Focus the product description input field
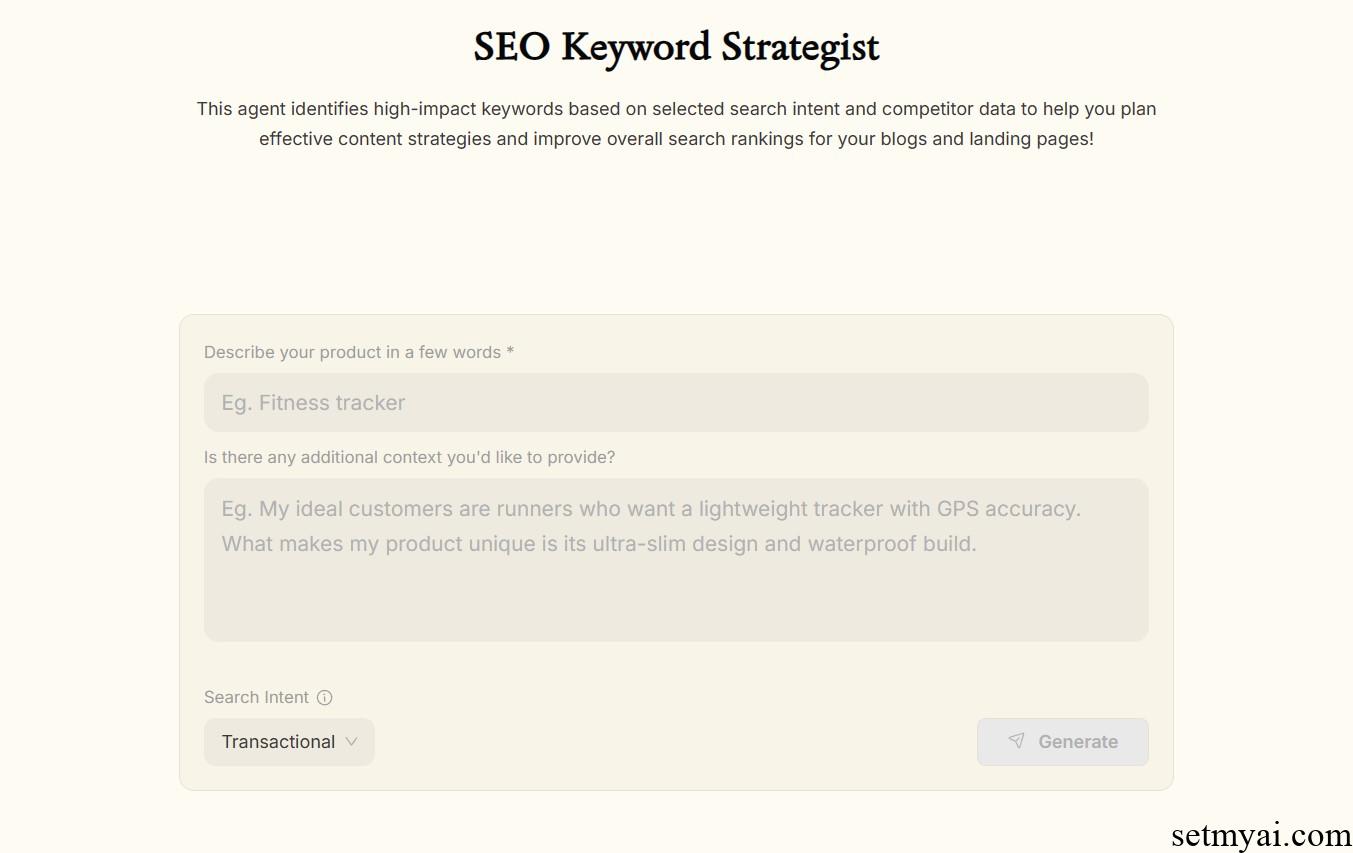This screenshot has width=1353, height=853. click(x=676, y=403)
